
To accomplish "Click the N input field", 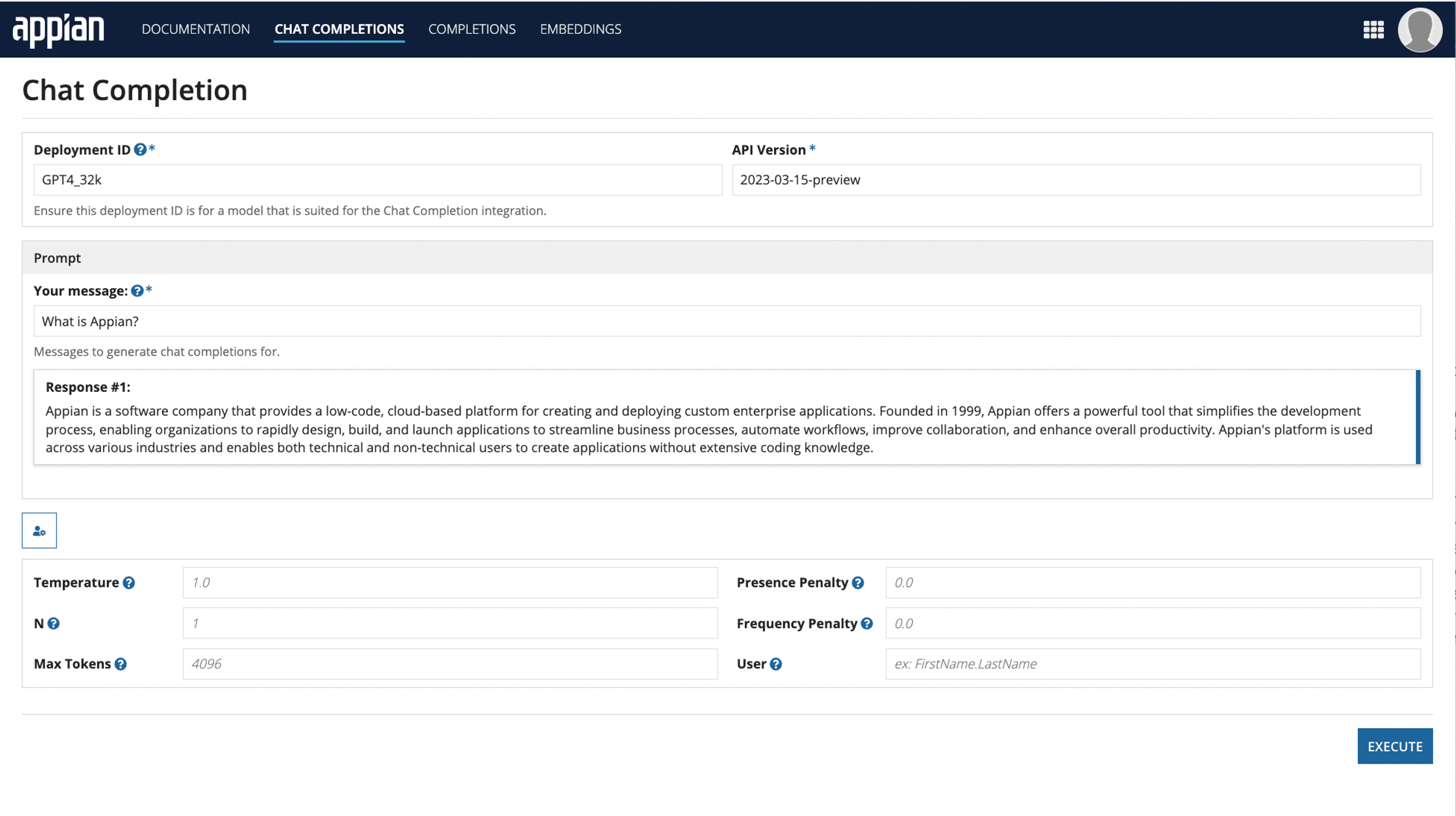I will [450, 624].
